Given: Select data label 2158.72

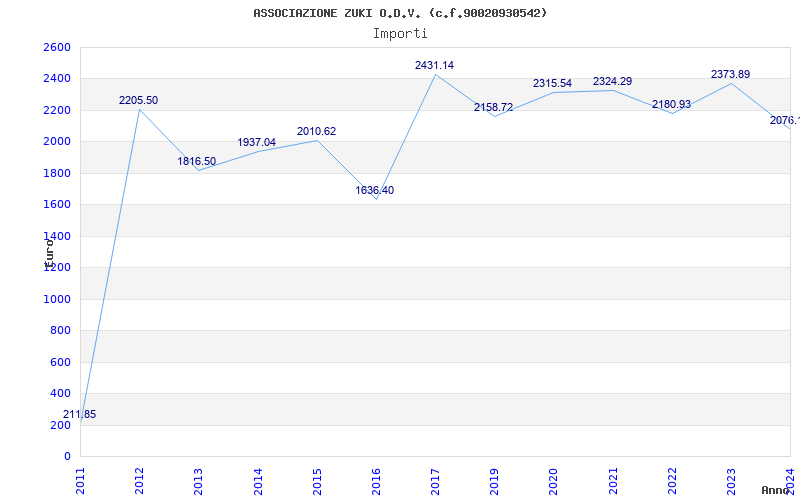Looking at the screenshot, I should (x=493, y=108).
